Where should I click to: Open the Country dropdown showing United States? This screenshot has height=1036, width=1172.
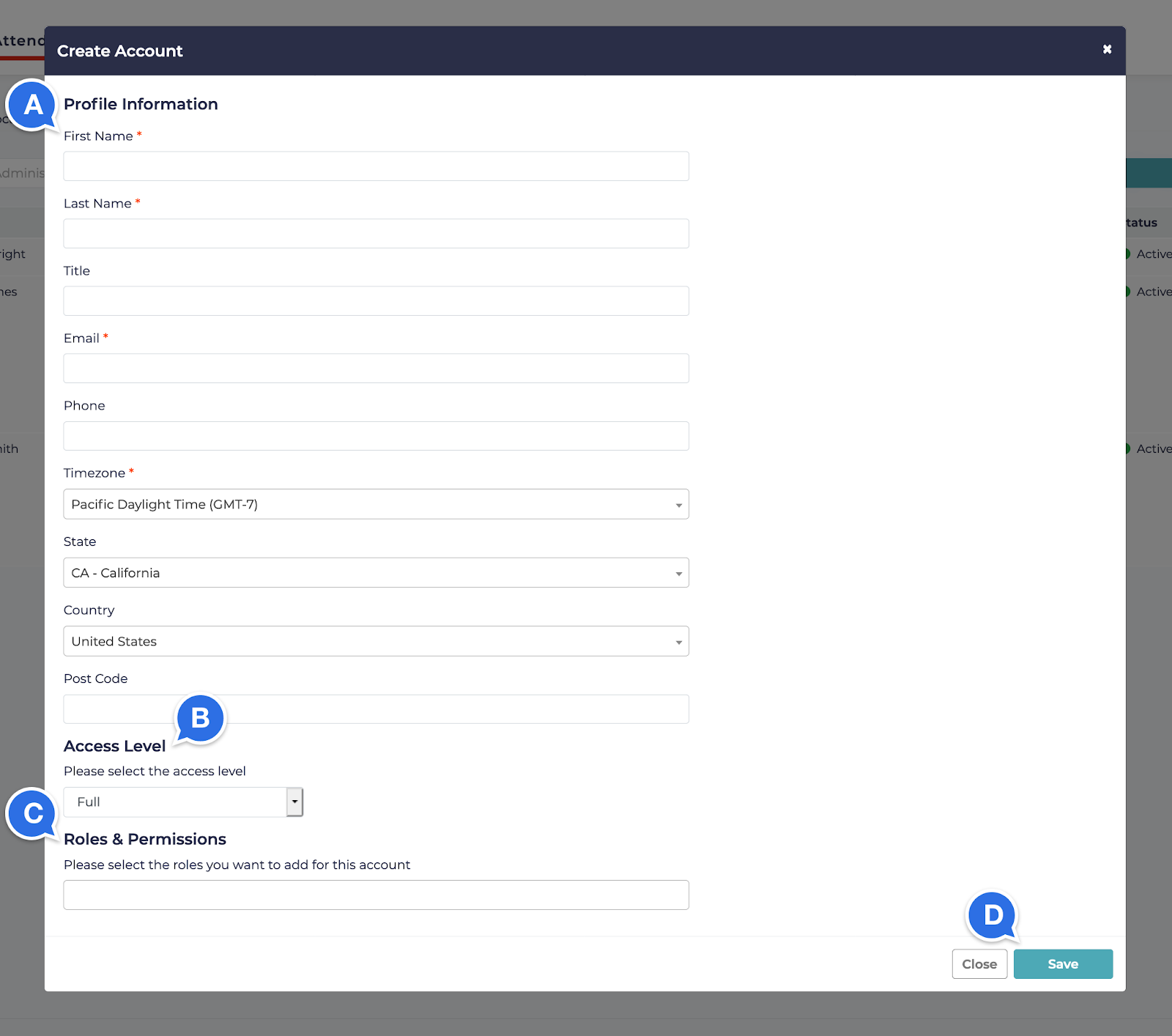click(376, 641)
